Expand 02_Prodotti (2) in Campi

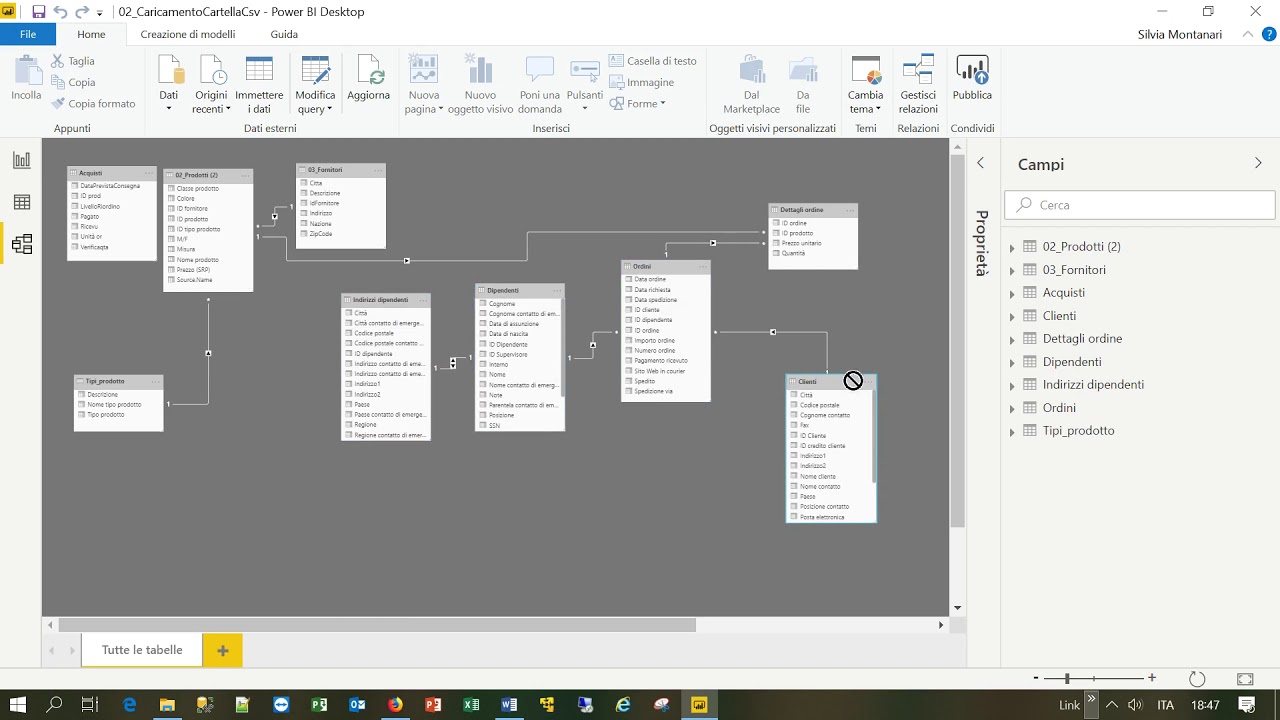1012,247
